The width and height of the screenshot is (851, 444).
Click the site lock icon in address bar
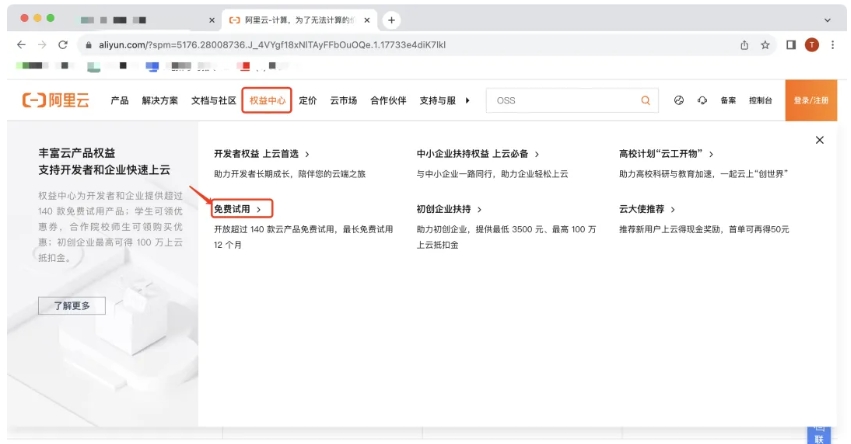tap(88, 45)
